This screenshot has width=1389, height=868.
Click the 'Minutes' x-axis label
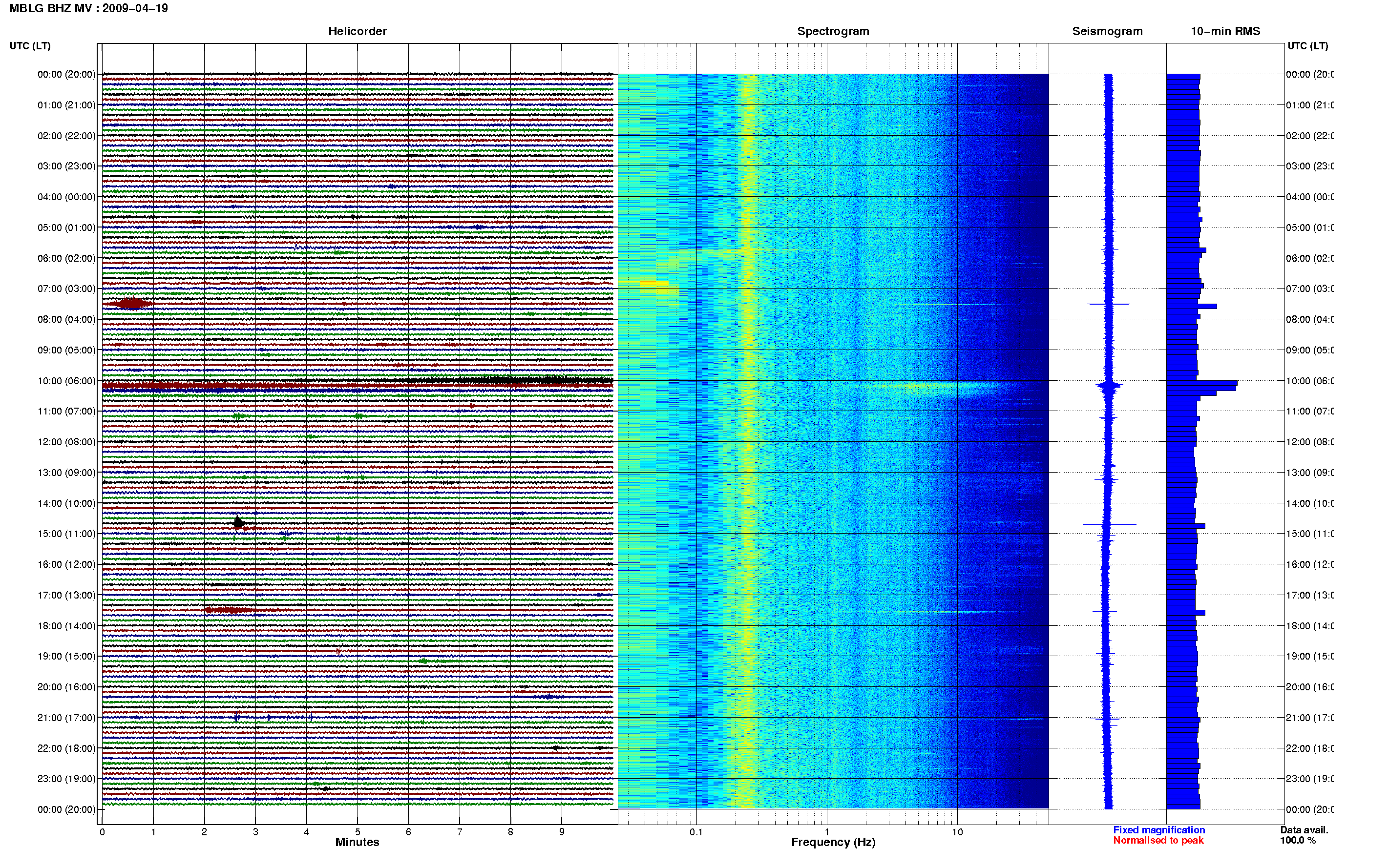[x=357, y=842]
